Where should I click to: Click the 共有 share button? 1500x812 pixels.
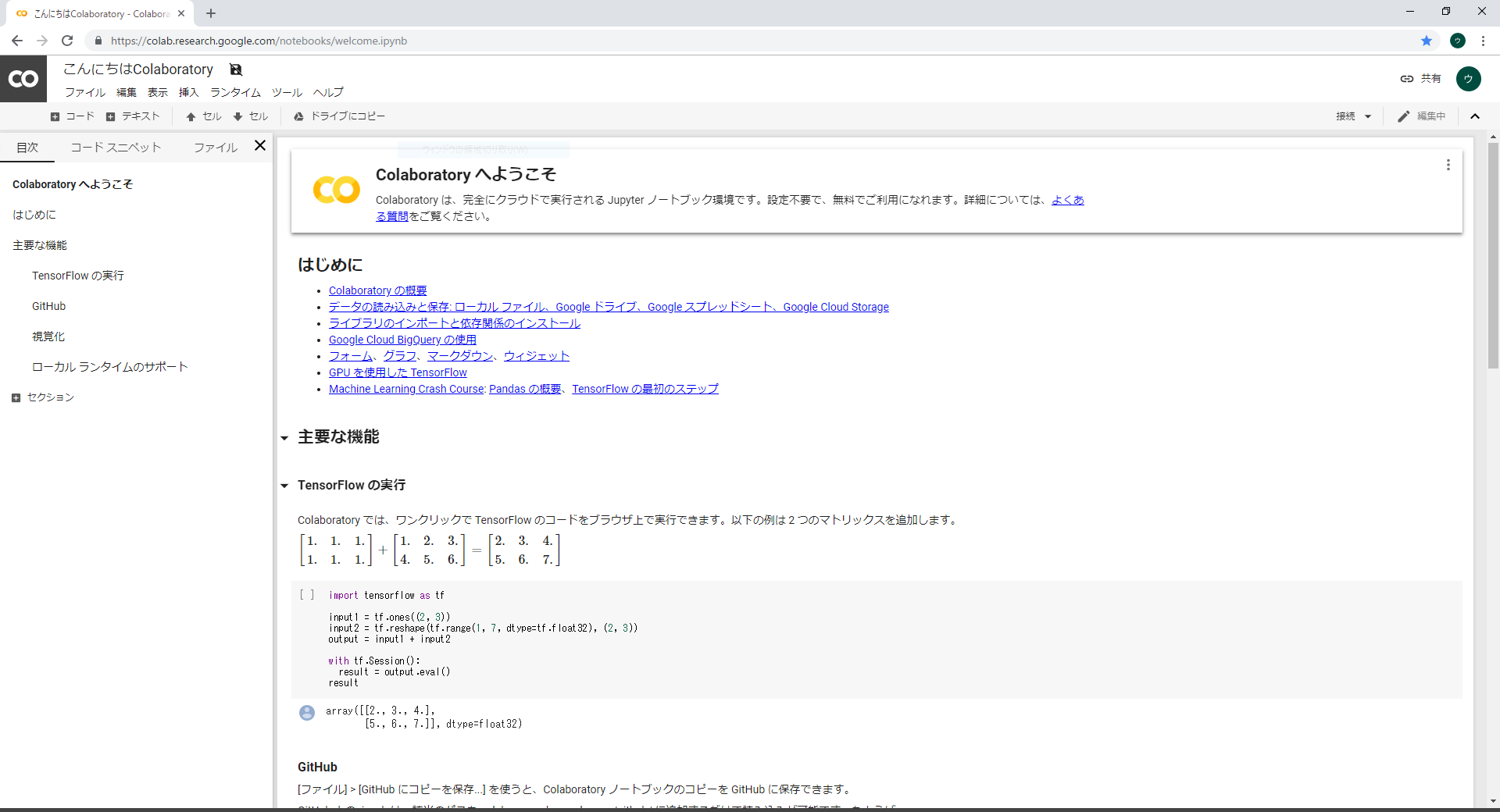coord(1423,78)
